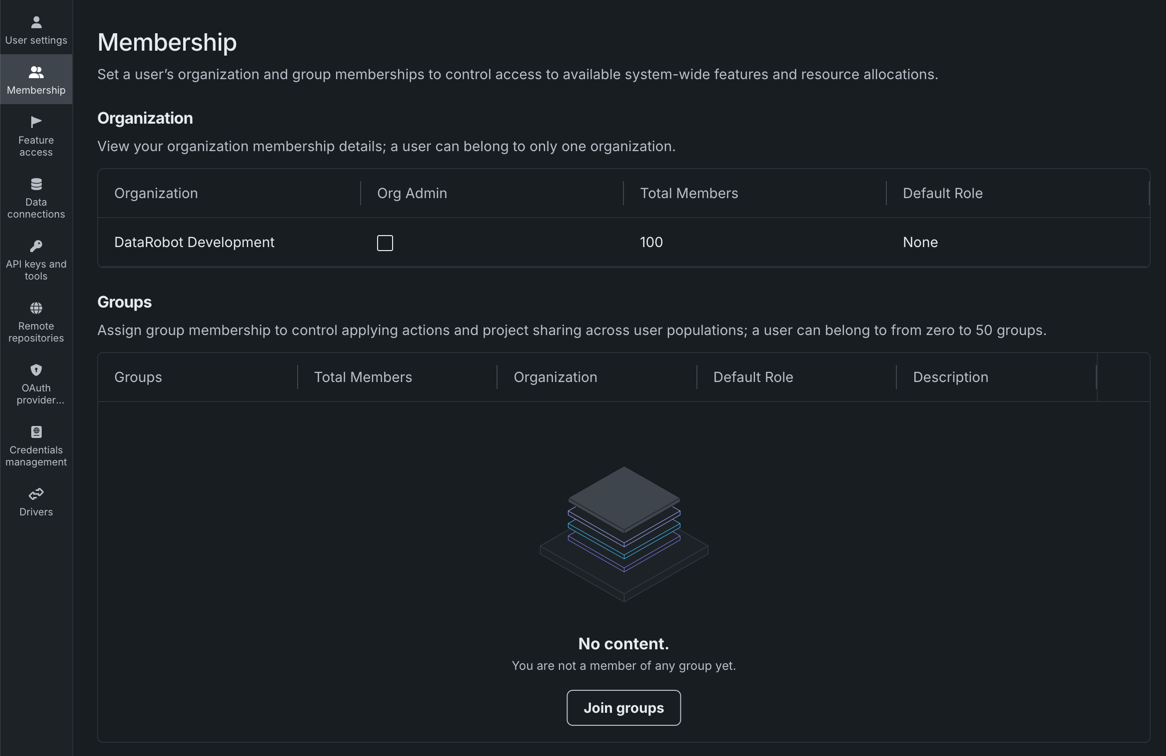1166x756 pixels.
Task: Click Default Role header in Groups table
Action: pos(753,377)
